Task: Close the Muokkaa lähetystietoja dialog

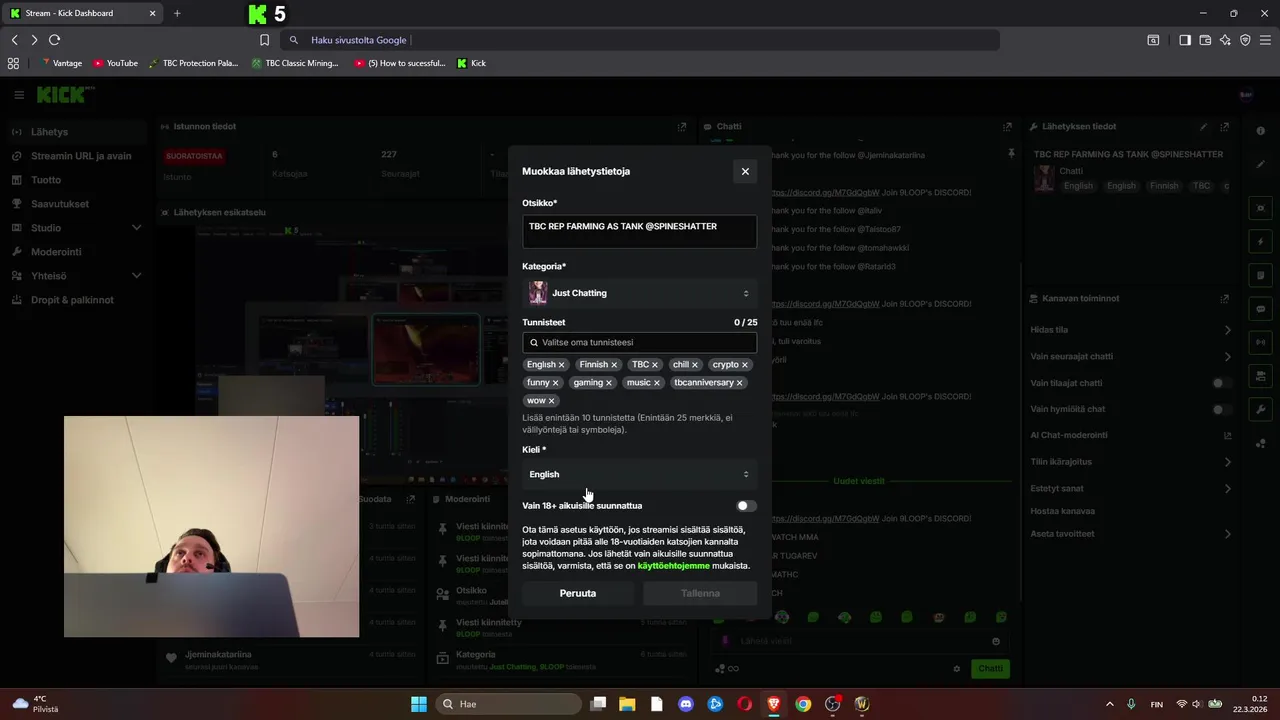Action: (x=745, y=171)
